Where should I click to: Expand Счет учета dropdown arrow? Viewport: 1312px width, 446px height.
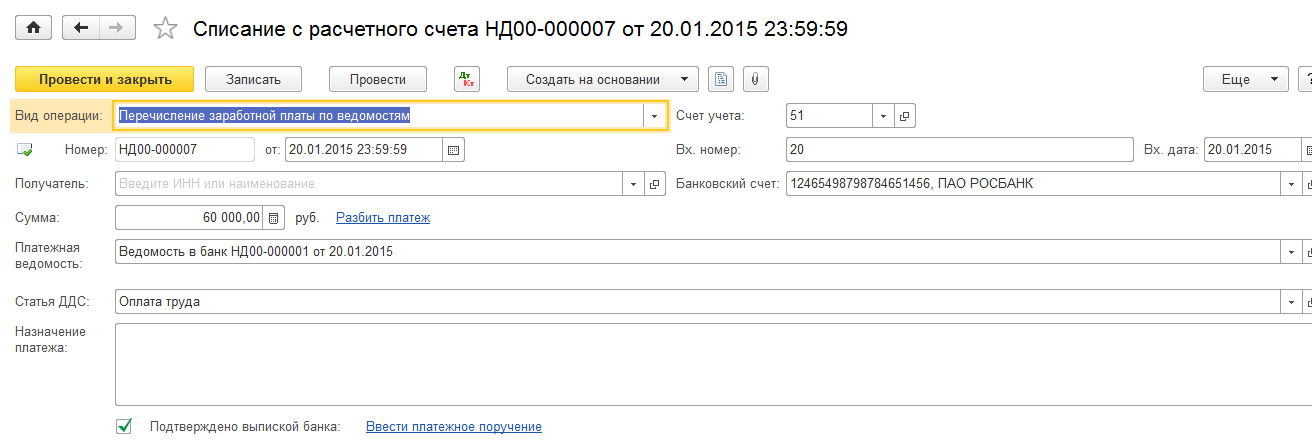[883, 116]
